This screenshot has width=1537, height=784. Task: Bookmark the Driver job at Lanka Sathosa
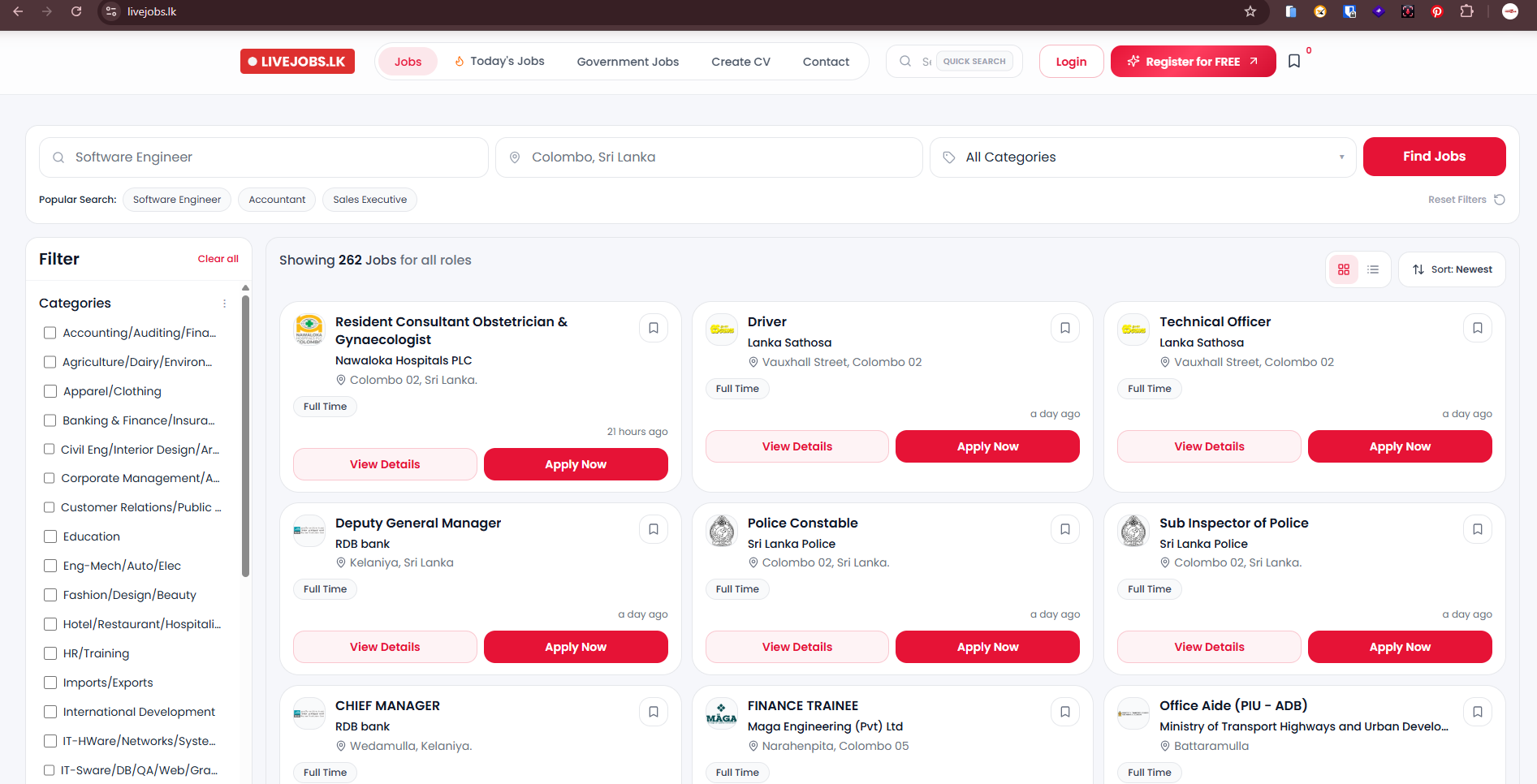pyautogui.click(x=1065, y=328)
